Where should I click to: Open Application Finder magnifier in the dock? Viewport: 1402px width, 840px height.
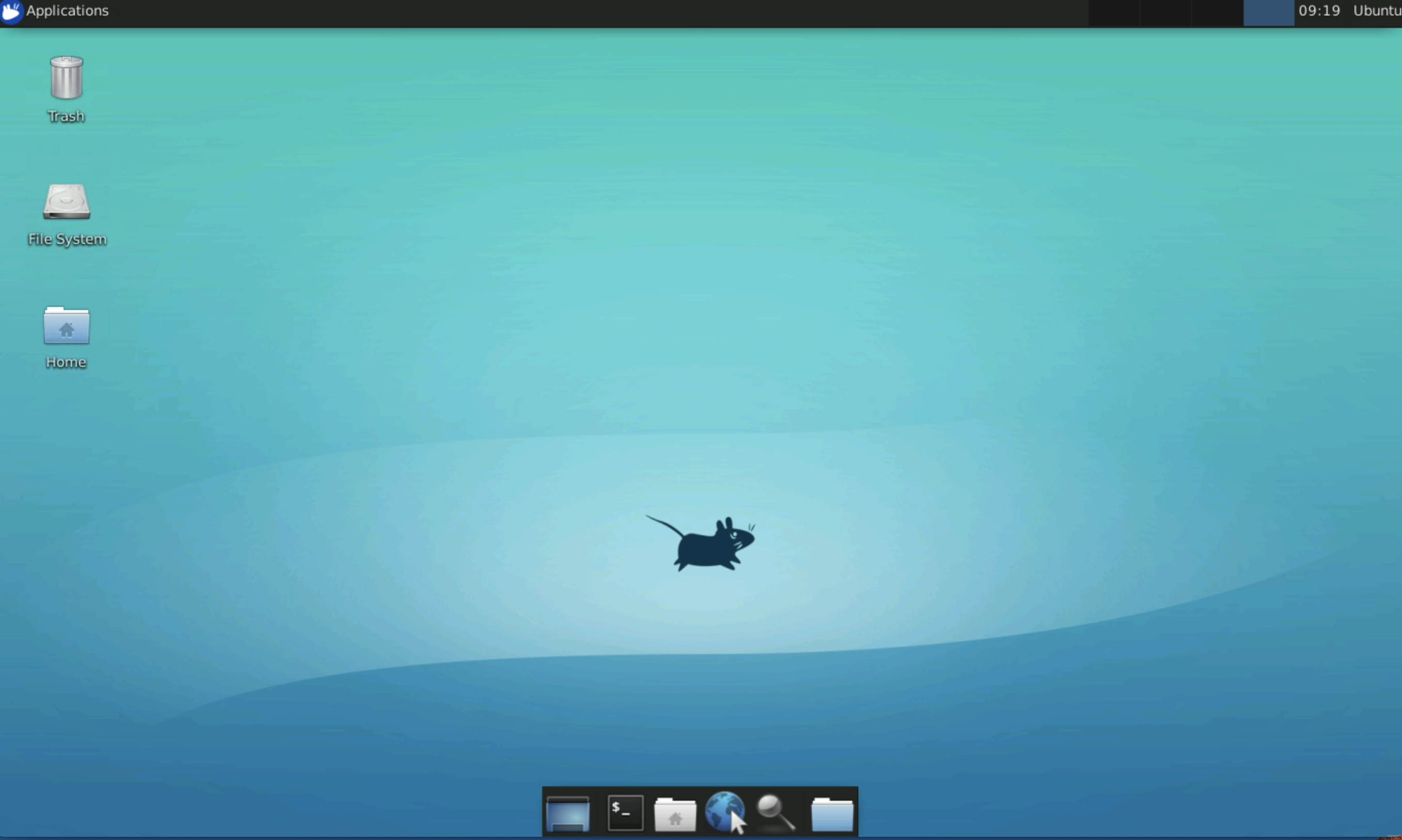point(776,814)
